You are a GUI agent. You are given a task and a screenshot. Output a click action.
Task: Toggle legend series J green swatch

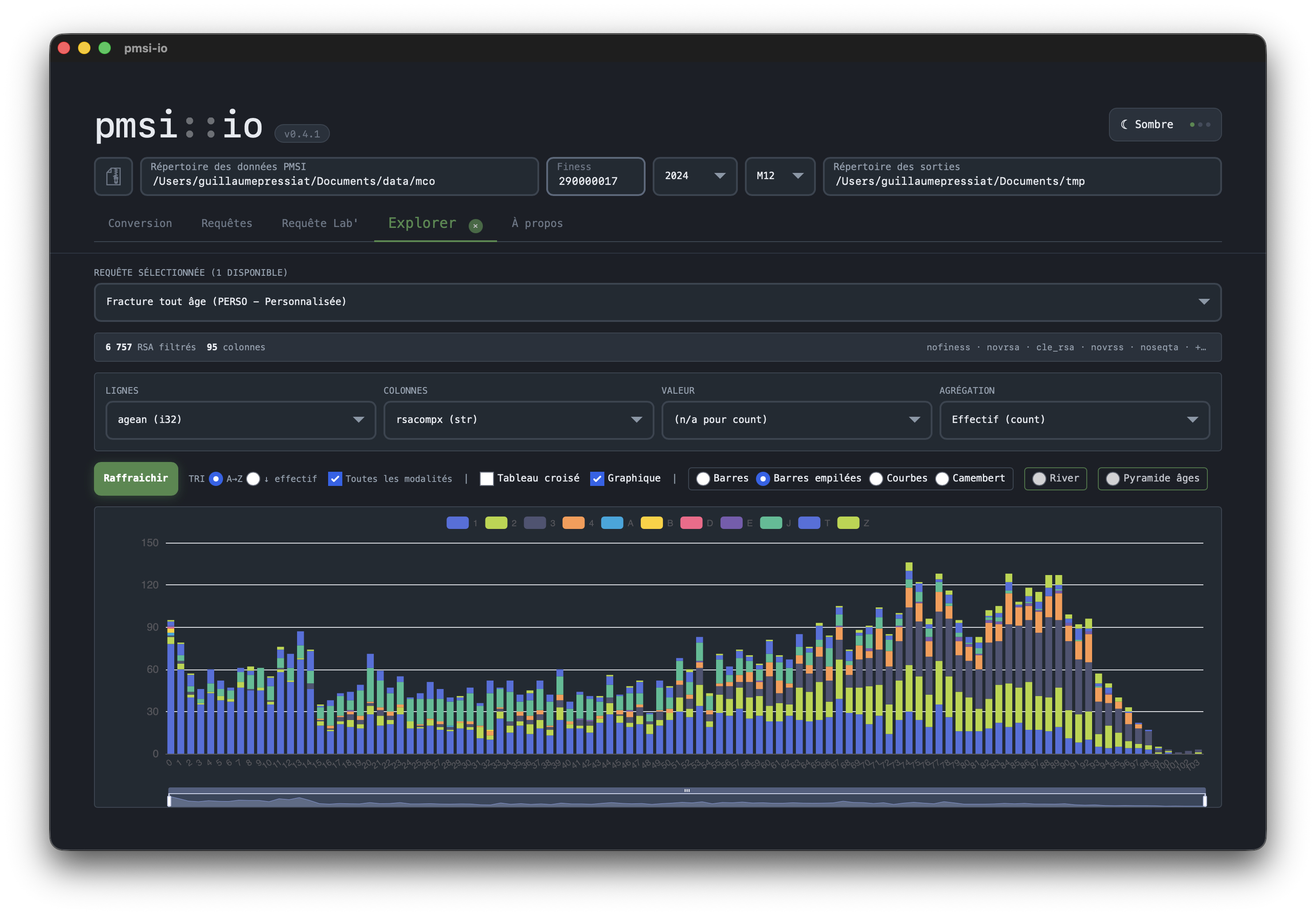point(771,523)
